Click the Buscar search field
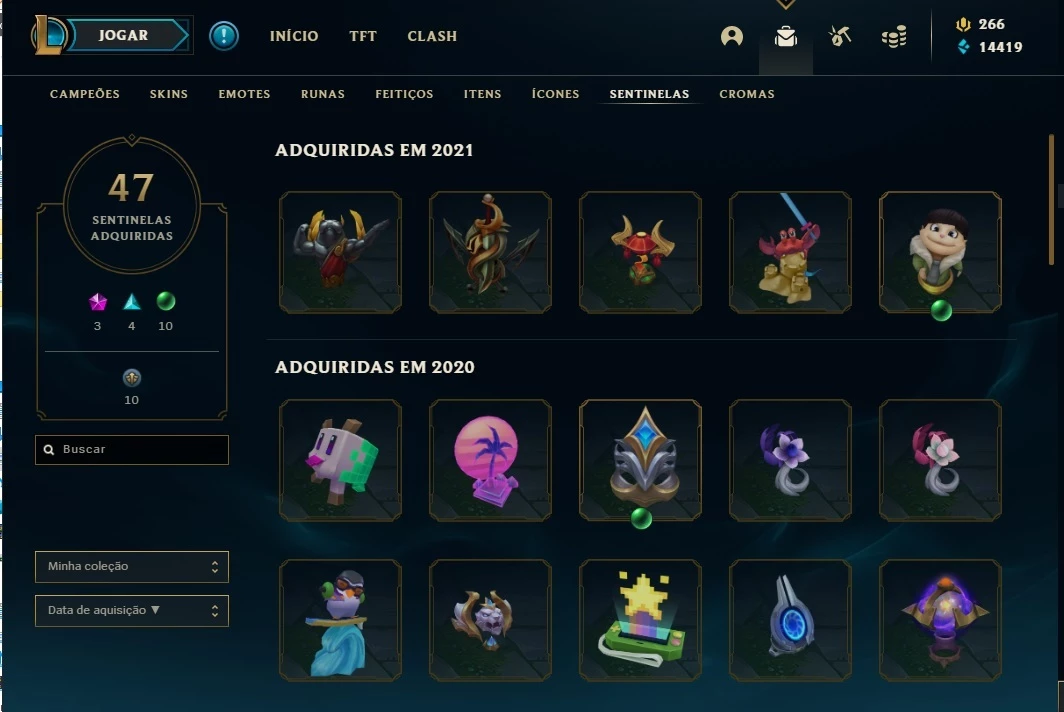The image size is (1064, 712). coord(132,450)
